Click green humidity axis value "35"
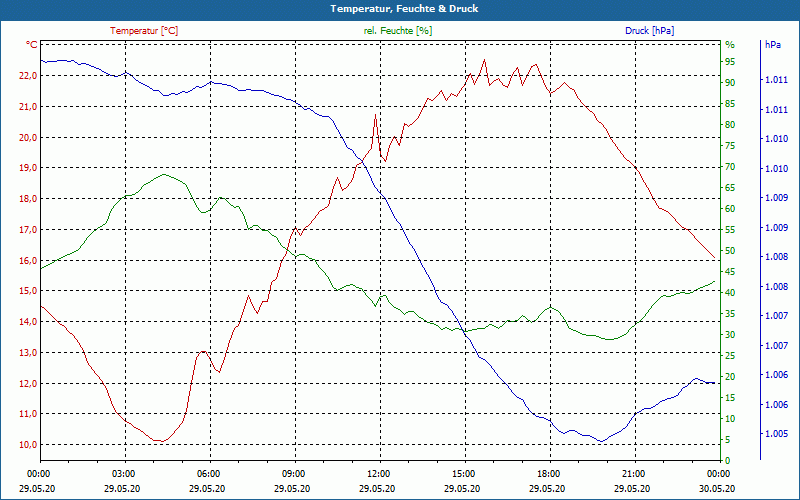This screenshot has height=500, width=800. [x=730, y=314]
